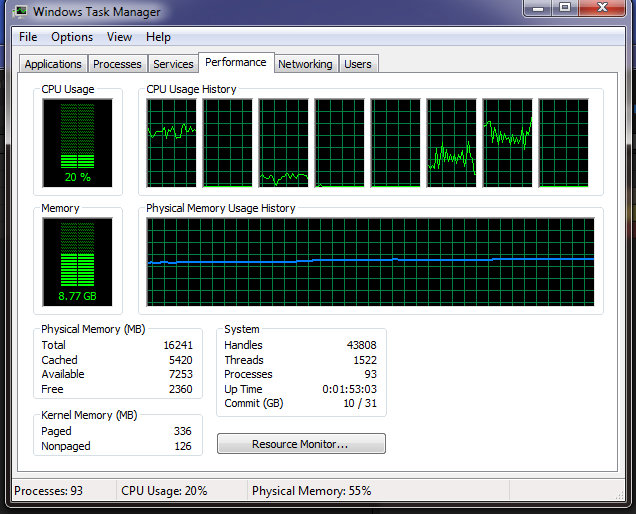
Task: Click the Physical Memory Usage History graph
Action: click(x=371, y=262)
